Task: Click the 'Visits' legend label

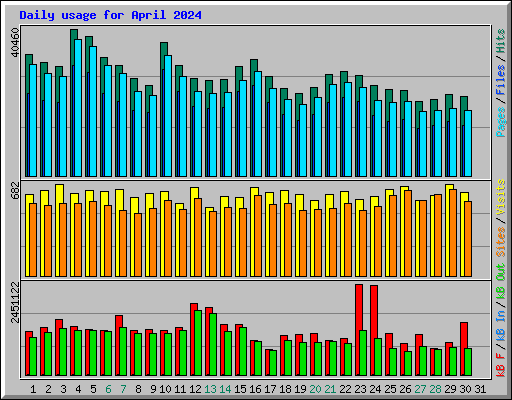Action: [501, 197]
